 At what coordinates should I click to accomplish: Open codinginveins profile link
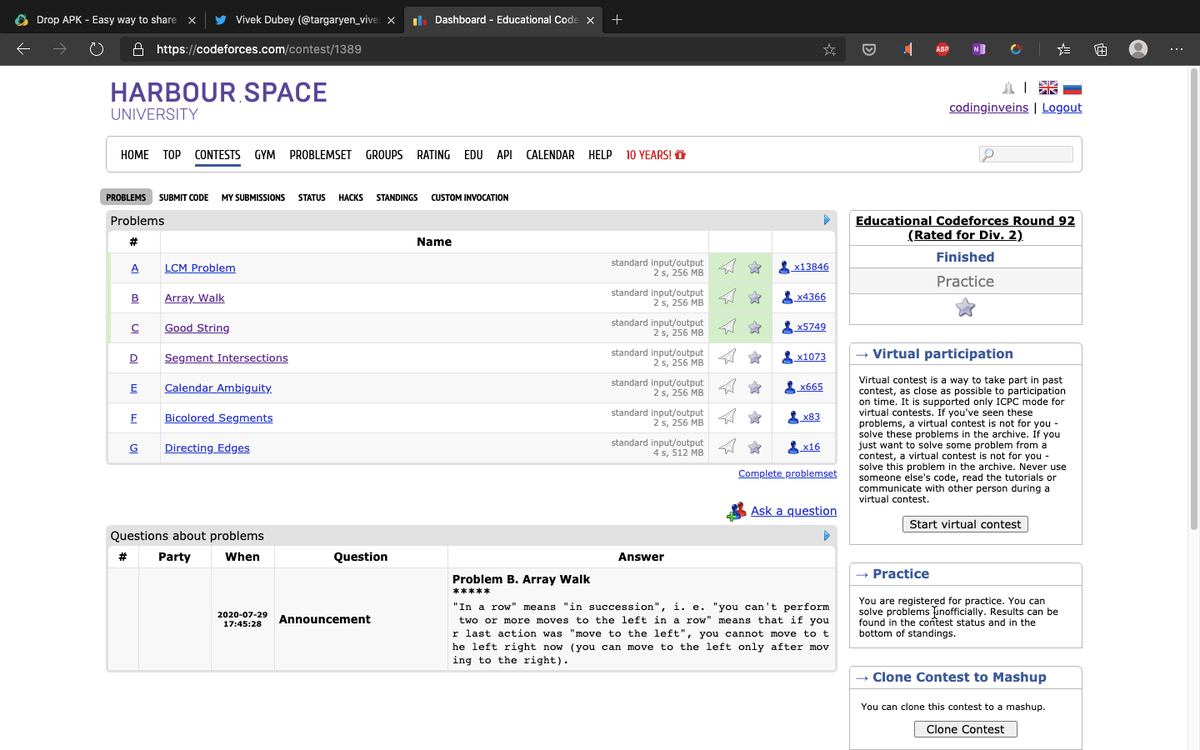pos(989,108)
